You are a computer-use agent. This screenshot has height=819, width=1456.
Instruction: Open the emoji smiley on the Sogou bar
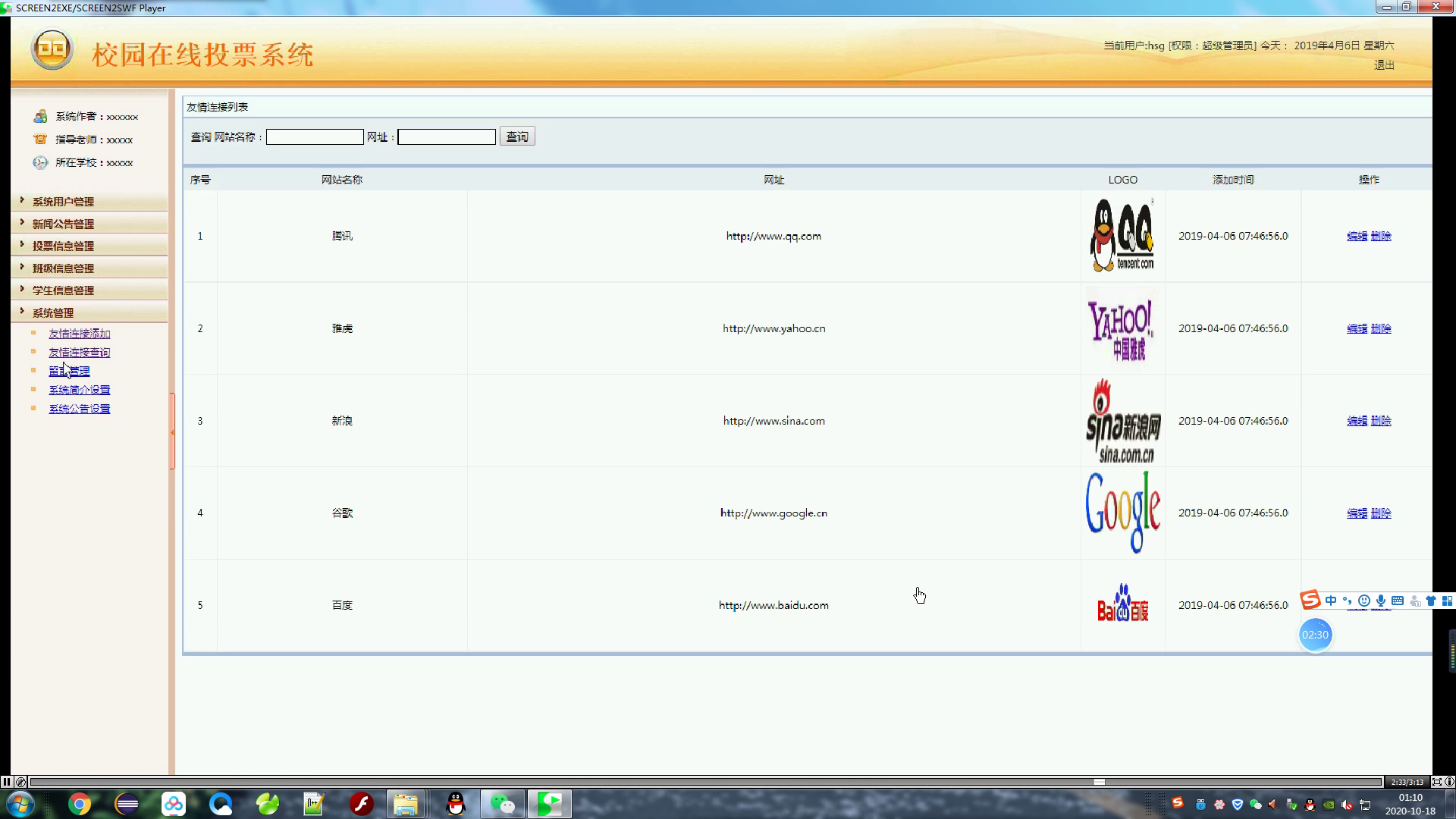(x=1364, y=601)
